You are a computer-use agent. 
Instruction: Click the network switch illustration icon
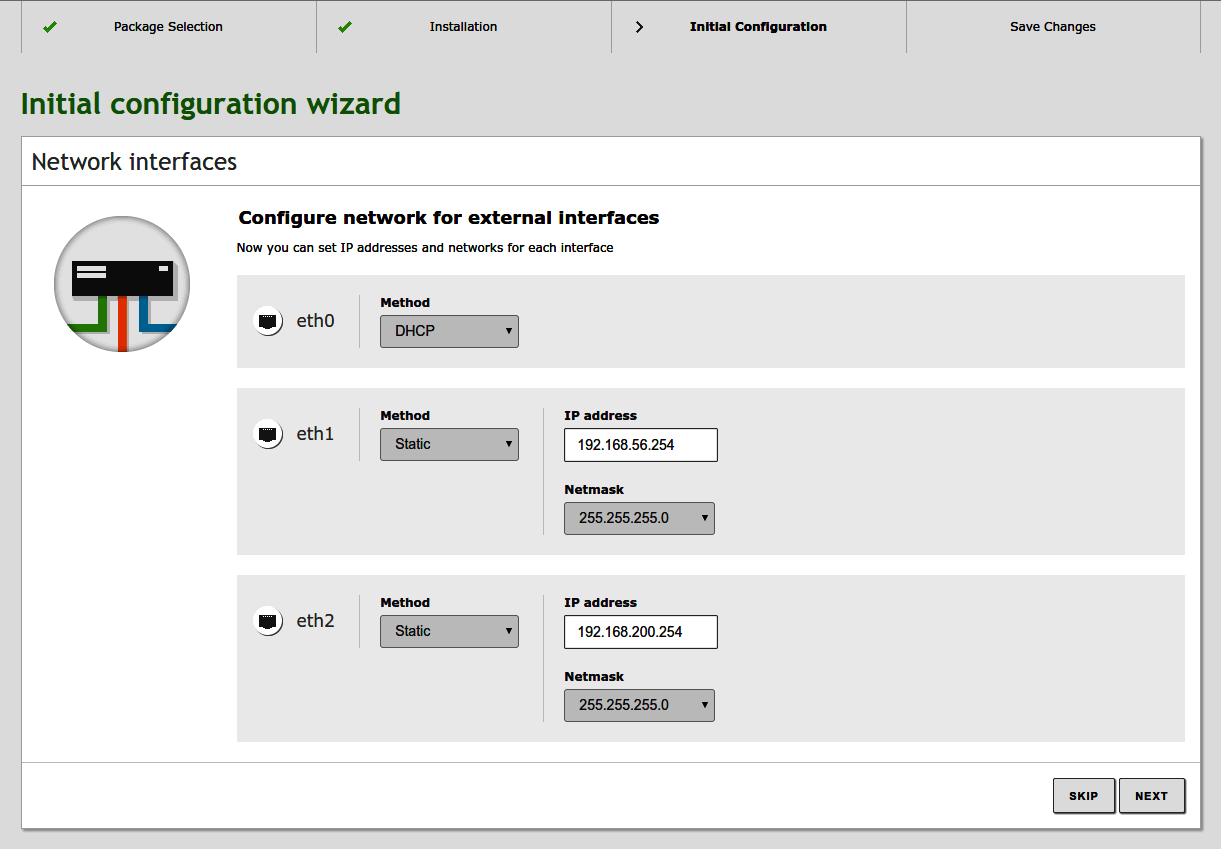click(122, 284)
